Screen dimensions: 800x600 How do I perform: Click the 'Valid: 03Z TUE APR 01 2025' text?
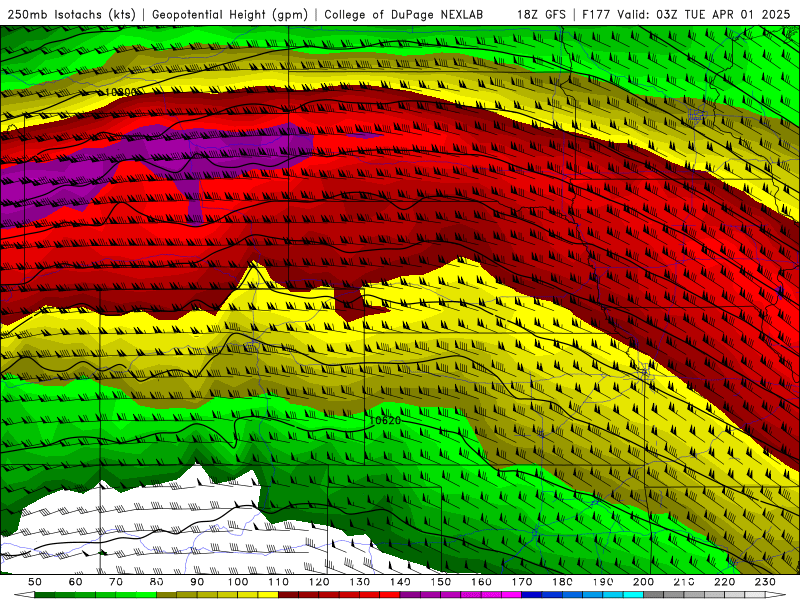click(x=704, y=15)
